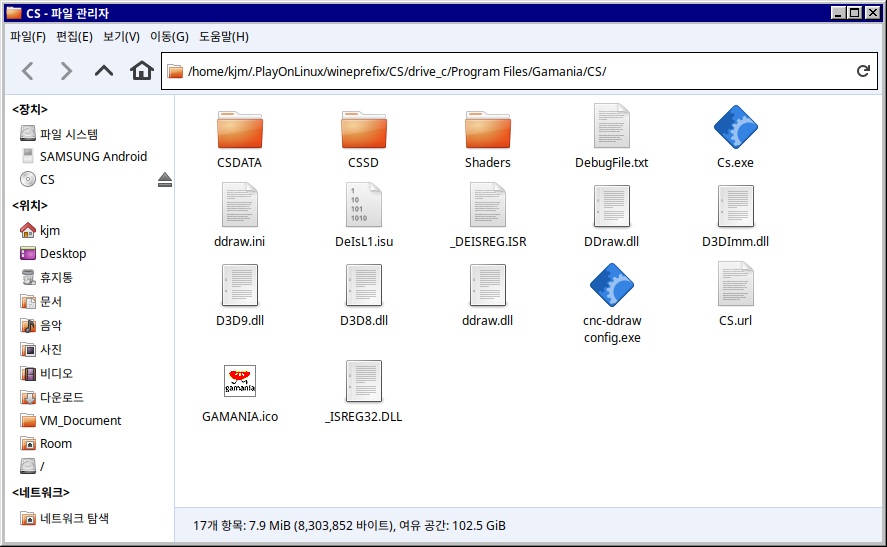This screenshot has width=887, height=547.
Task: Go forward with the right arrow button
Action: pyautogui.click(x=66, y=71)
